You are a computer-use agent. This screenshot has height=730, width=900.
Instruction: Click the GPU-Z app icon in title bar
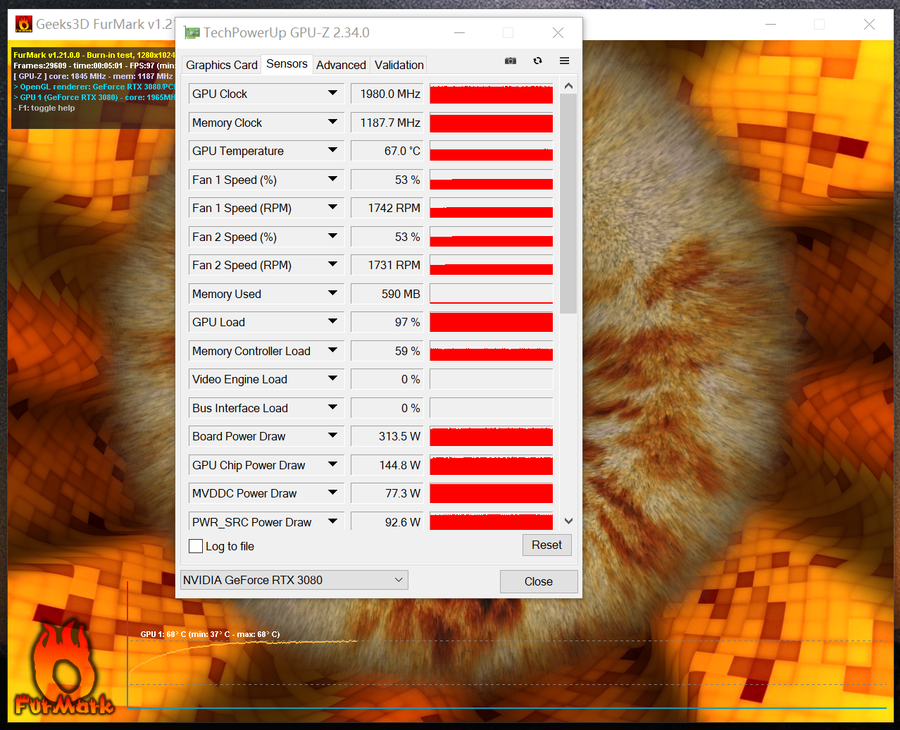pyautogui.click(x=192, y=33)
